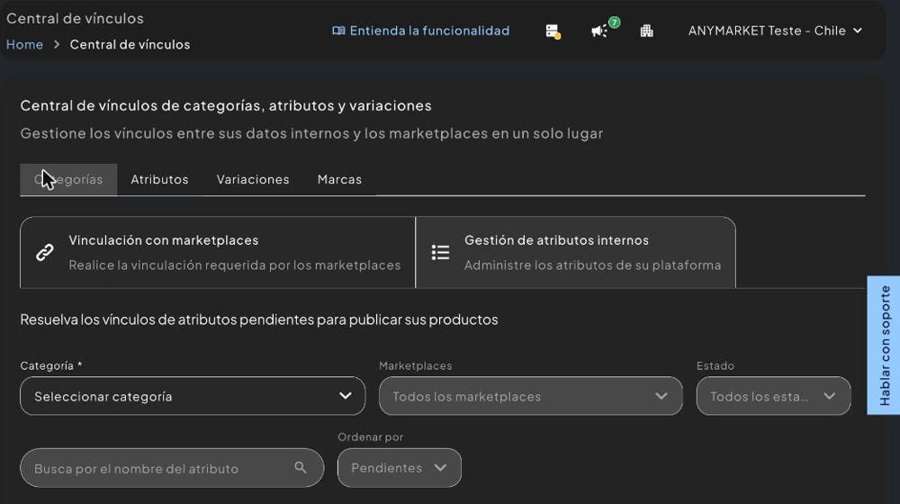This screenshot has width=900, height=504.
Task: Switch to the Categorías tab
Action: [x=68, y=179]
